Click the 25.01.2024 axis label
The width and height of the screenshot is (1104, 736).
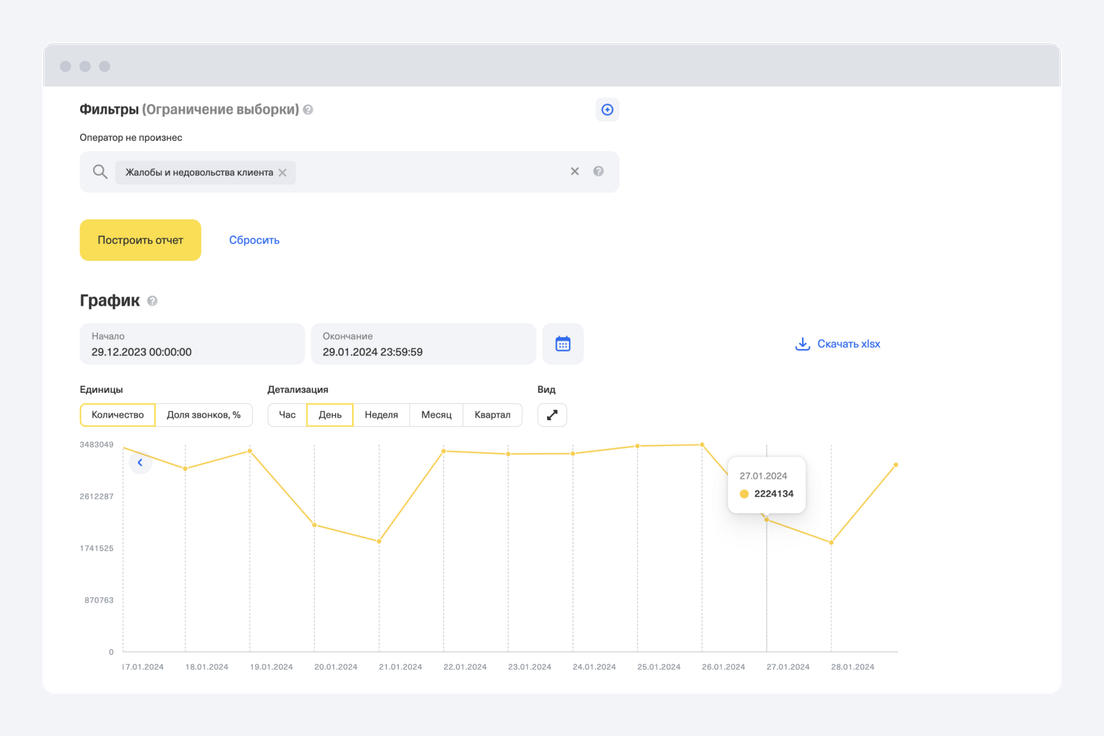click(x=658, y=667)
